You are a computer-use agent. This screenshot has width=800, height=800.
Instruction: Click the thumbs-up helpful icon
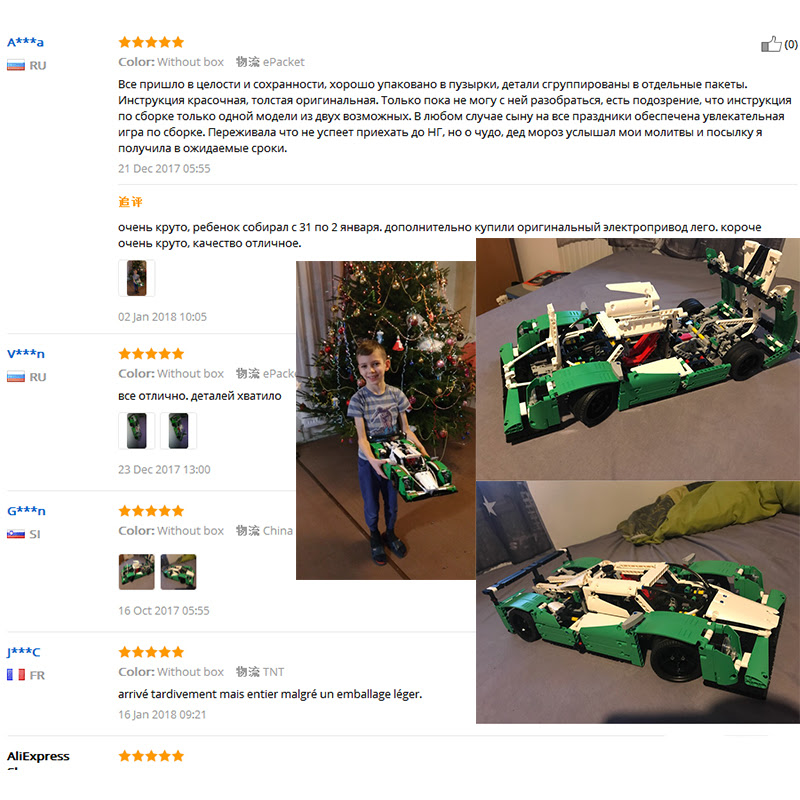coord(771,44)
